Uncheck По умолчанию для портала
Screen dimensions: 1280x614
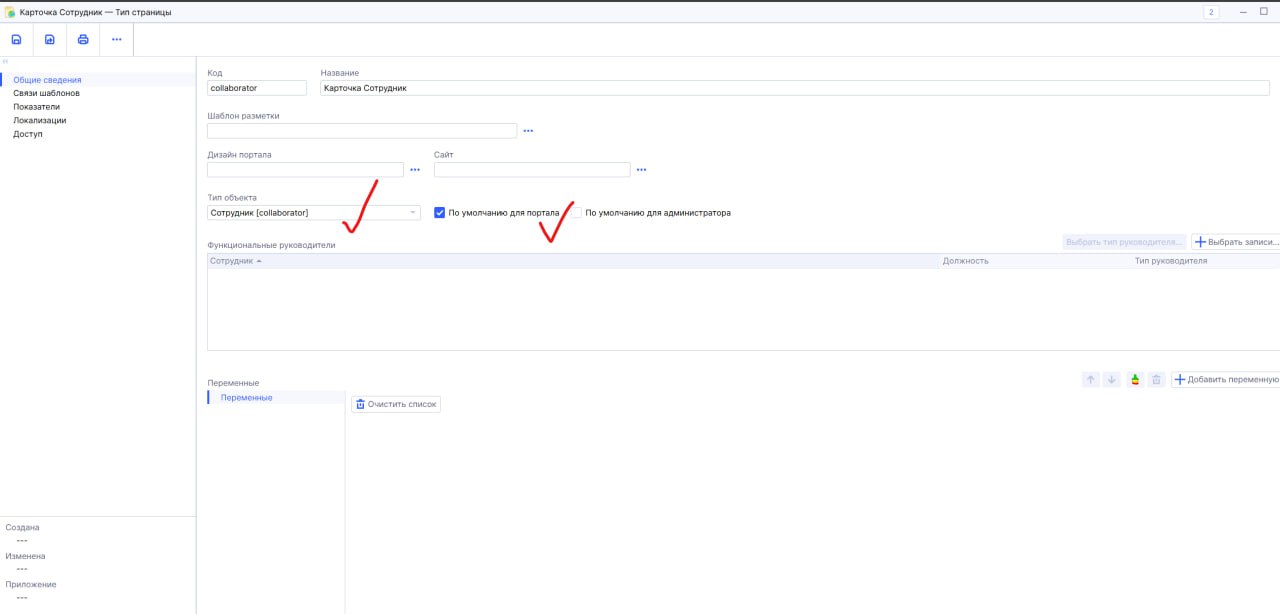click(x=440, y=213)
